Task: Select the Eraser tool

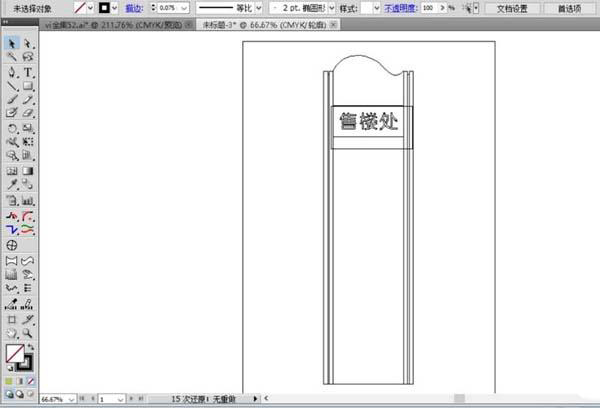Action: point(28,113)
